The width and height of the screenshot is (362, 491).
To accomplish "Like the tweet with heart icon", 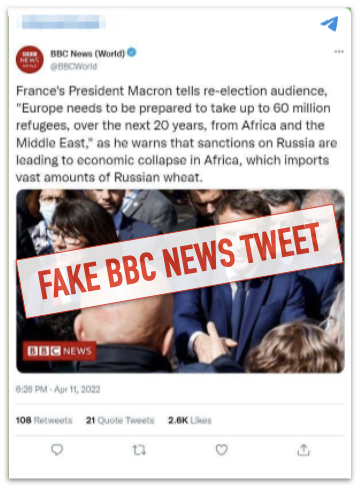I will point(221,450).
